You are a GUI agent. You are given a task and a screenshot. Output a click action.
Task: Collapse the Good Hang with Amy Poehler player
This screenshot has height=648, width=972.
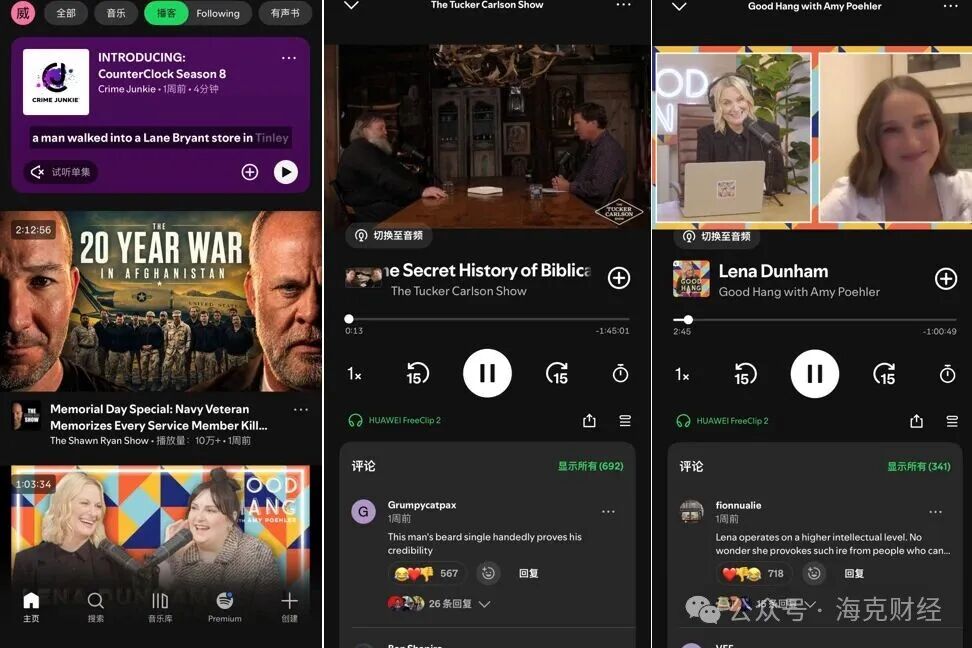coord(679,6)
